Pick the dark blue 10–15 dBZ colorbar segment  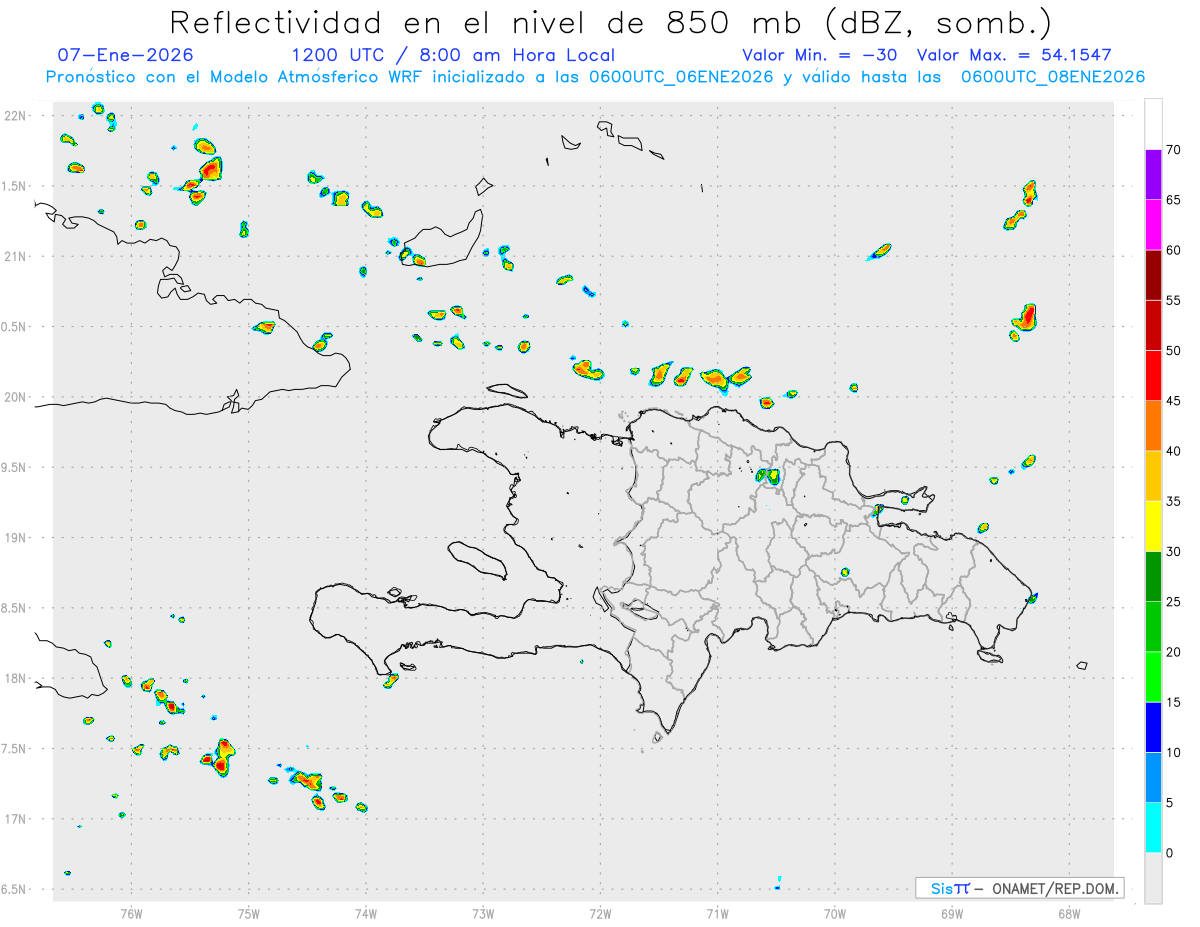(x=1153, y=728)
